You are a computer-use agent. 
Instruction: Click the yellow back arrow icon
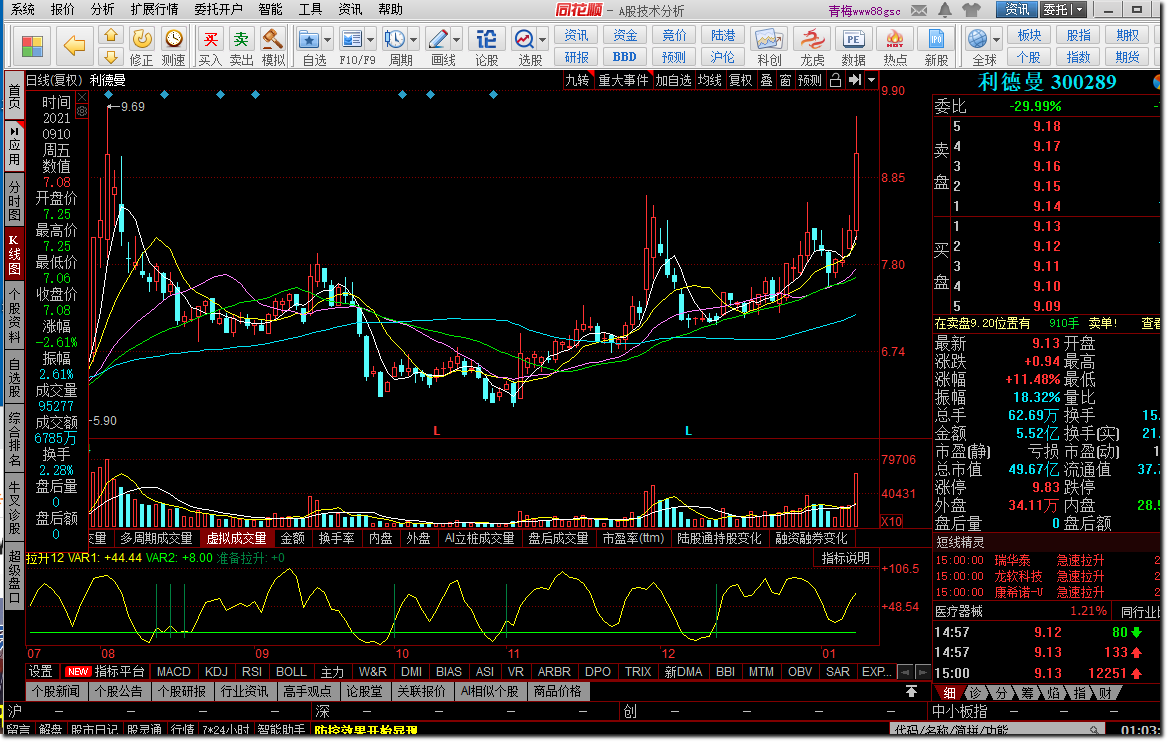(x=75, y=45)
